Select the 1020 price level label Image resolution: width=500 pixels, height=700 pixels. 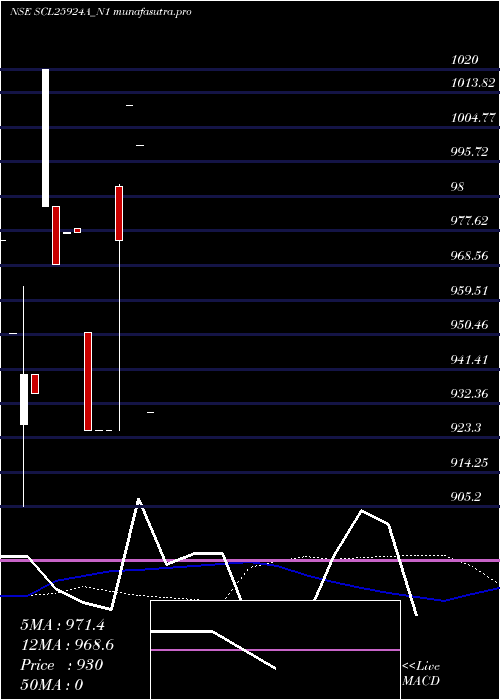click(x=465, y=59)
